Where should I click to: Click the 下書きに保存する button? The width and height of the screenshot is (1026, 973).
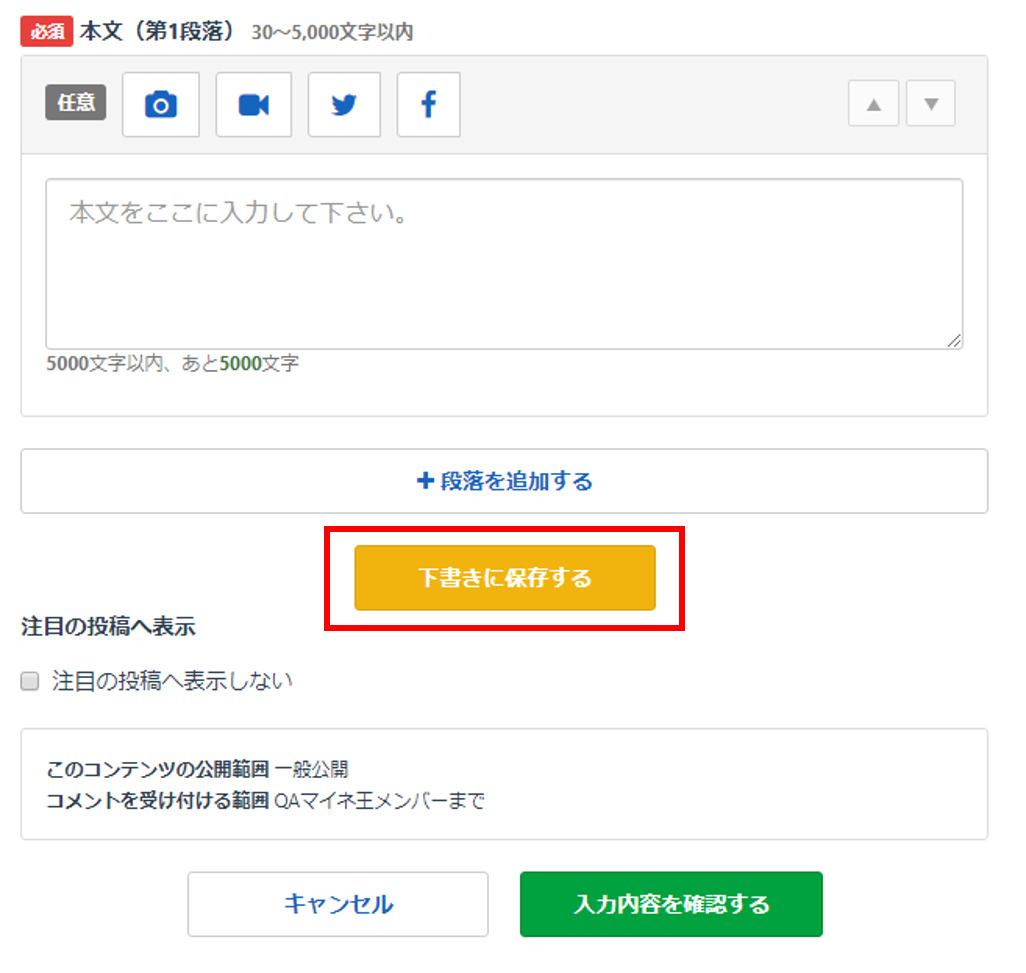pos(505,578)
